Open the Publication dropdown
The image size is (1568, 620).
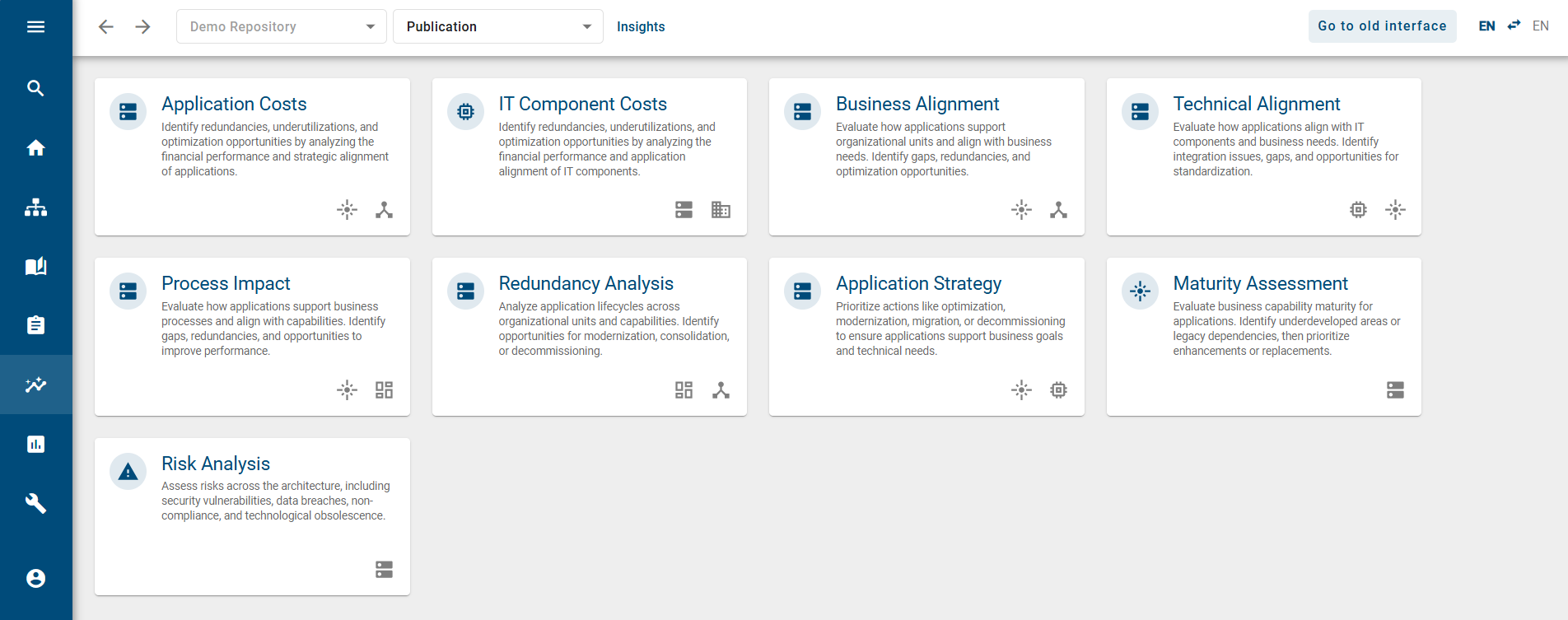(x=498, y=27)
